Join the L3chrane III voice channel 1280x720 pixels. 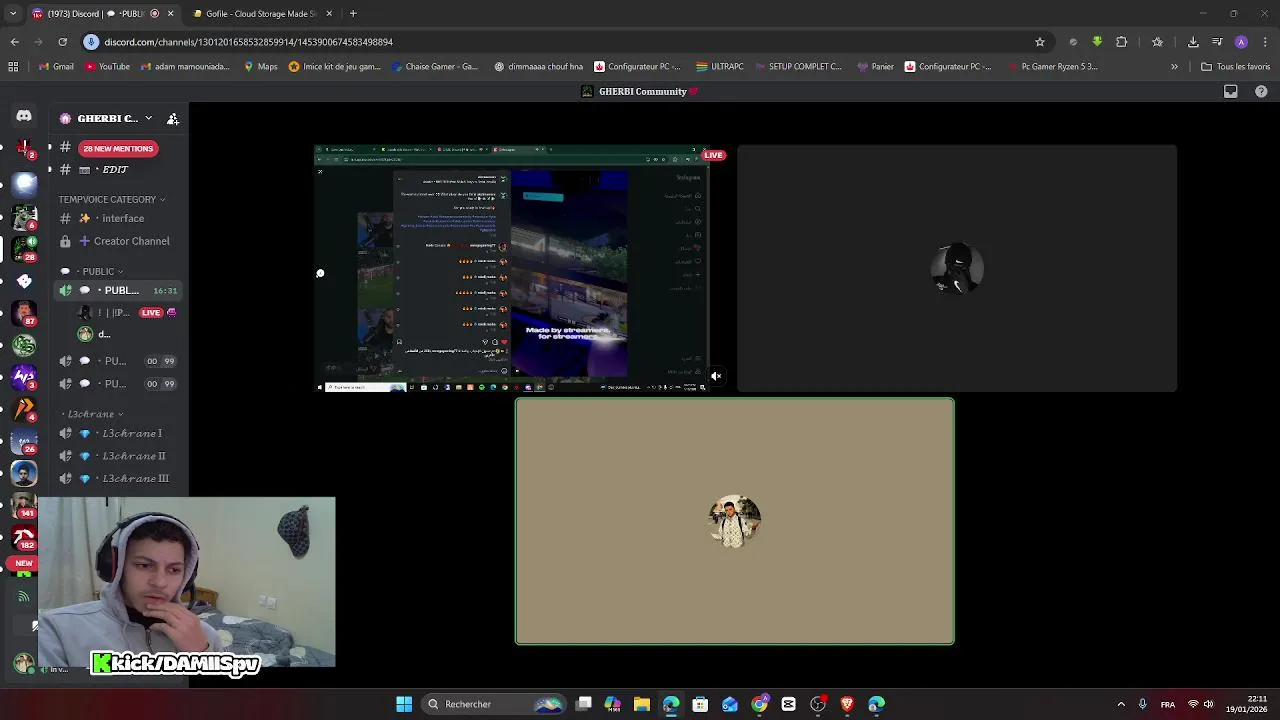coord(120,478)
